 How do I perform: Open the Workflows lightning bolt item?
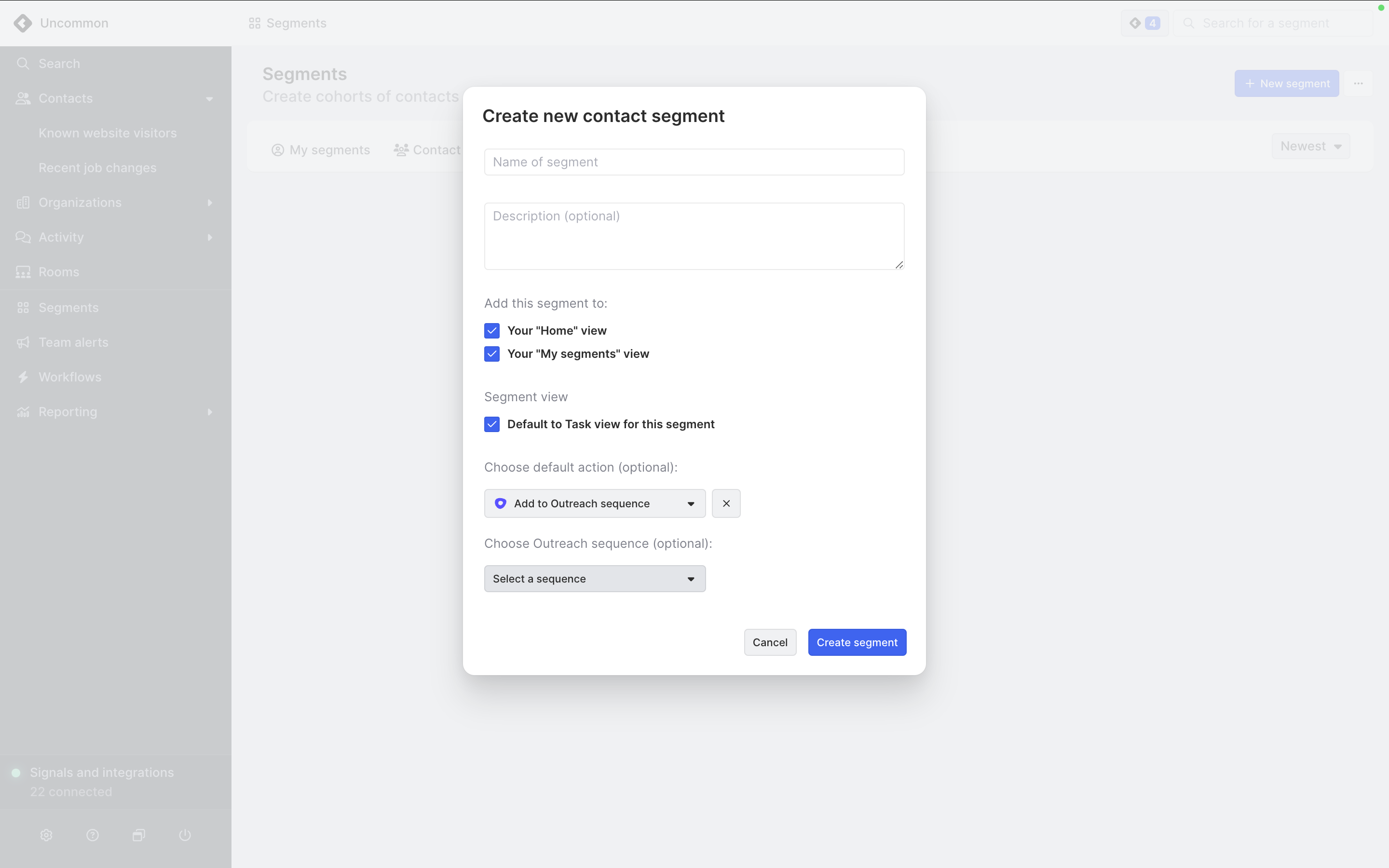pyautogui.click(x=69, y=377)
